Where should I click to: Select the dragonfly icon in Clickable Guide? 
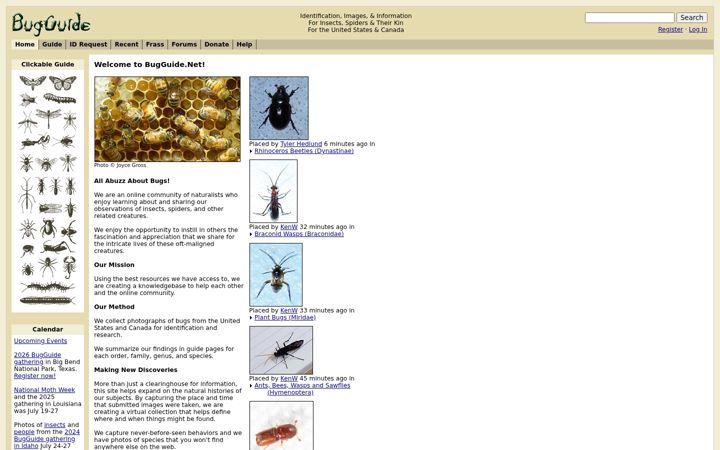(48, 118)
